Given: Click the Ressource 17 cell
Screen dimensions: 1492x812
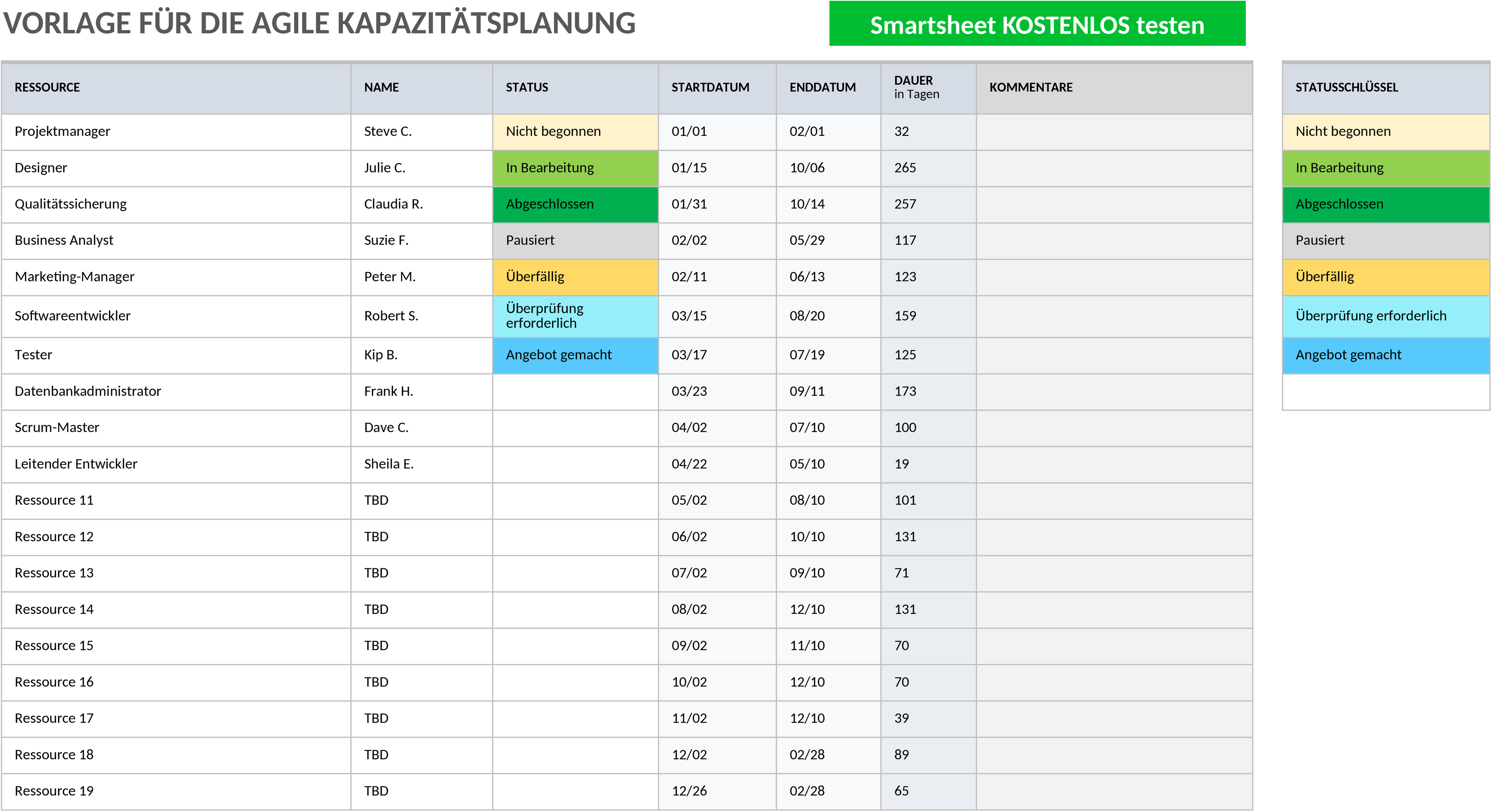Looking at the screenshot, I should coord(176,719).
